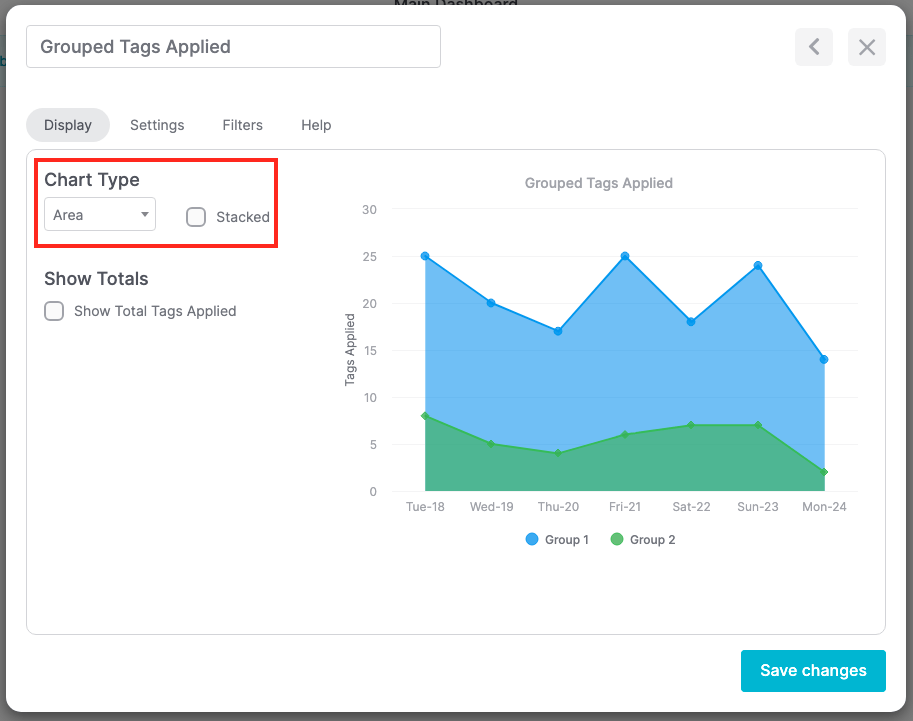
Task: Click the X close icon in the dialog
Action: pyautogui.click(x=866, y=47)
